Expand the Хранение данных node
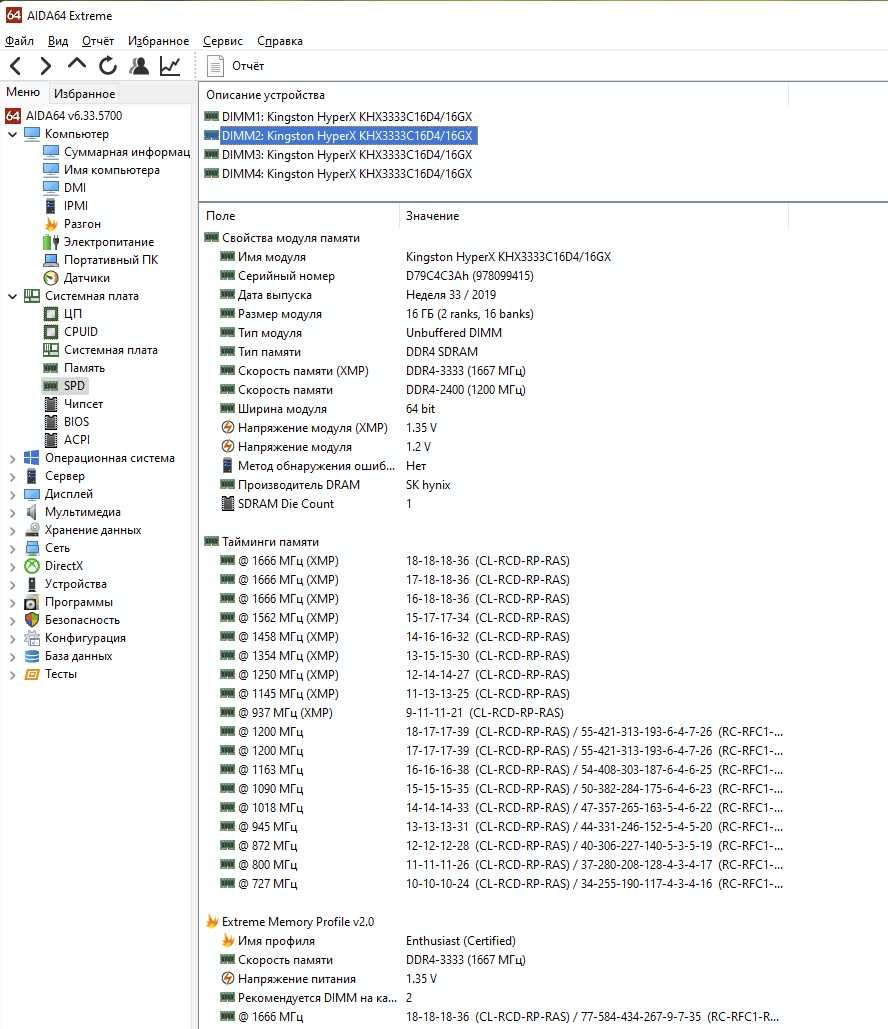 [x=12, y=530]
